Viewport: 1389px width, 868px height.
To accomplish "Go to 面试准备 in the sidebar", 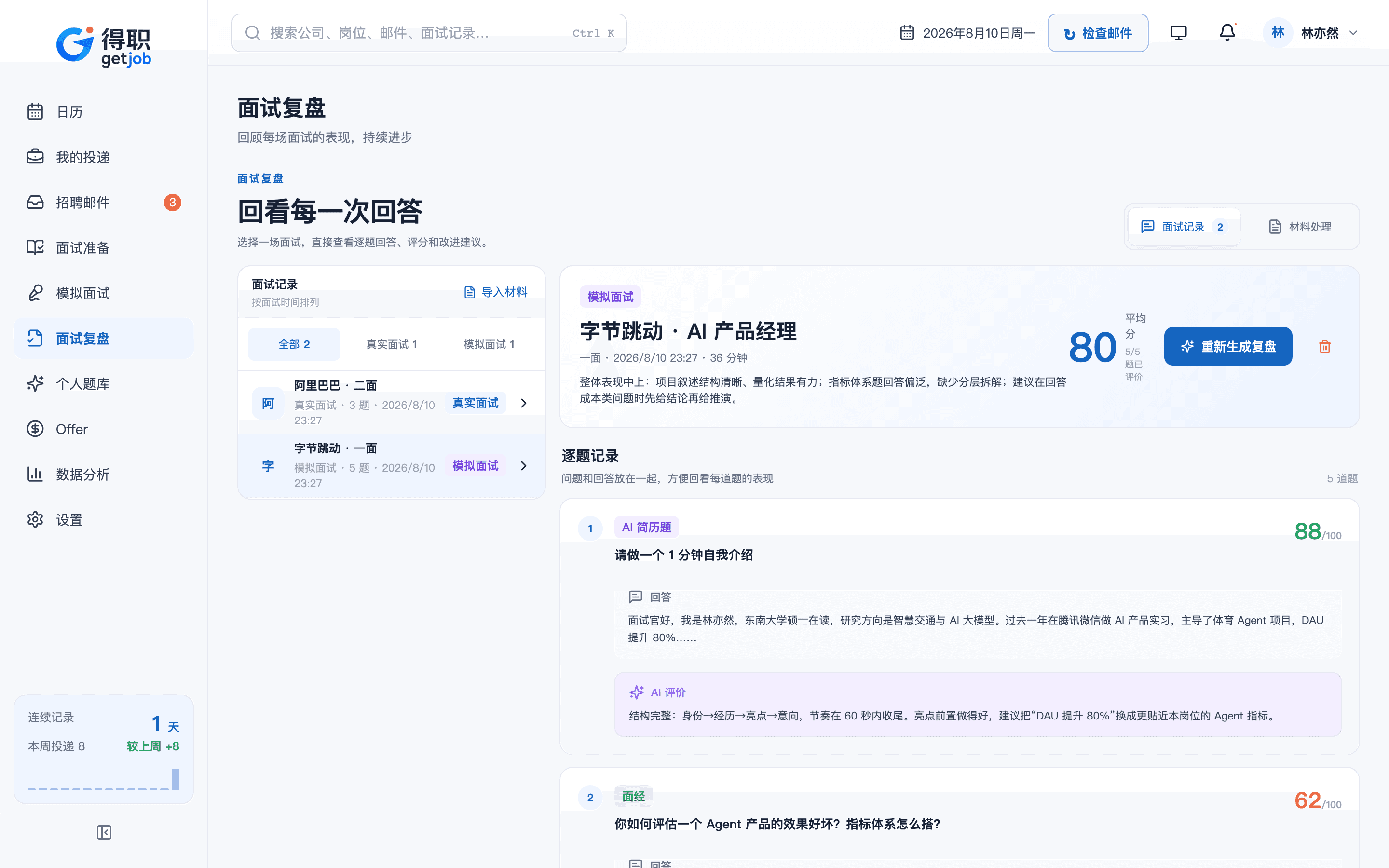I will pos(103,247).
